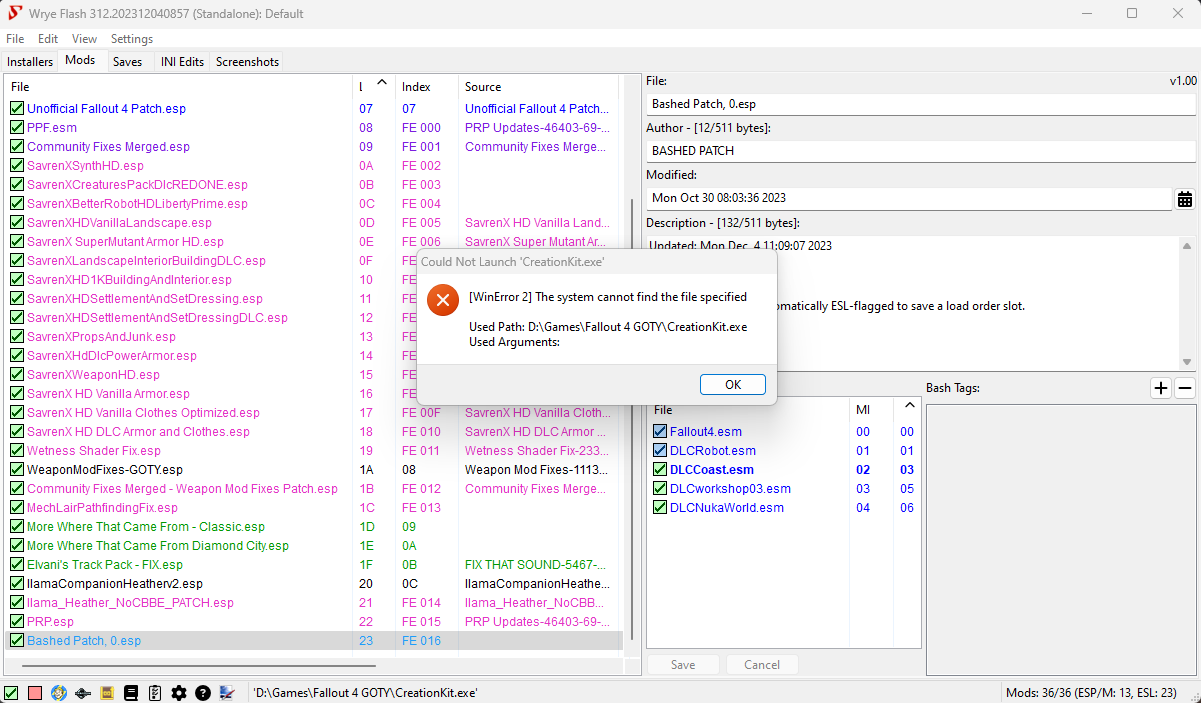The image size is (1201, 703).
Task: Open the Doc Browser book icon
Action: (131, 693)
